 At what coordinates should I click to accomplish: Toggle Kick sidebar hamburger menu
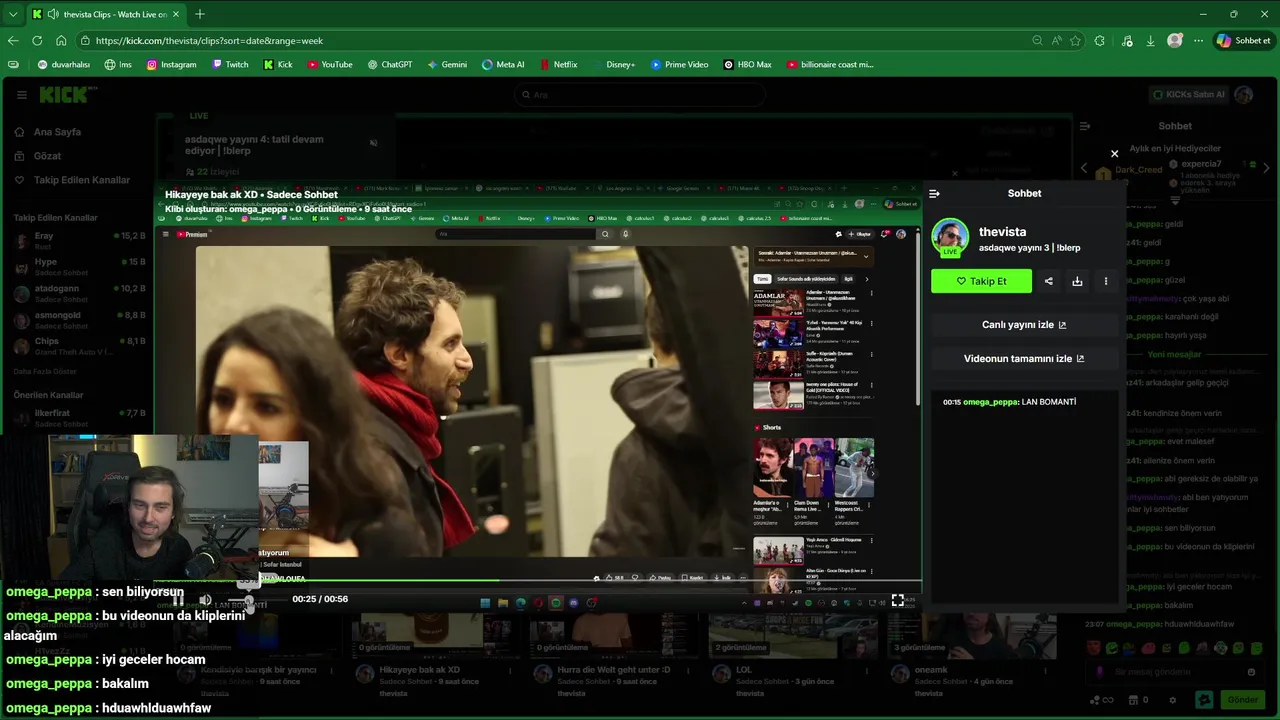(x=21, y=95)
